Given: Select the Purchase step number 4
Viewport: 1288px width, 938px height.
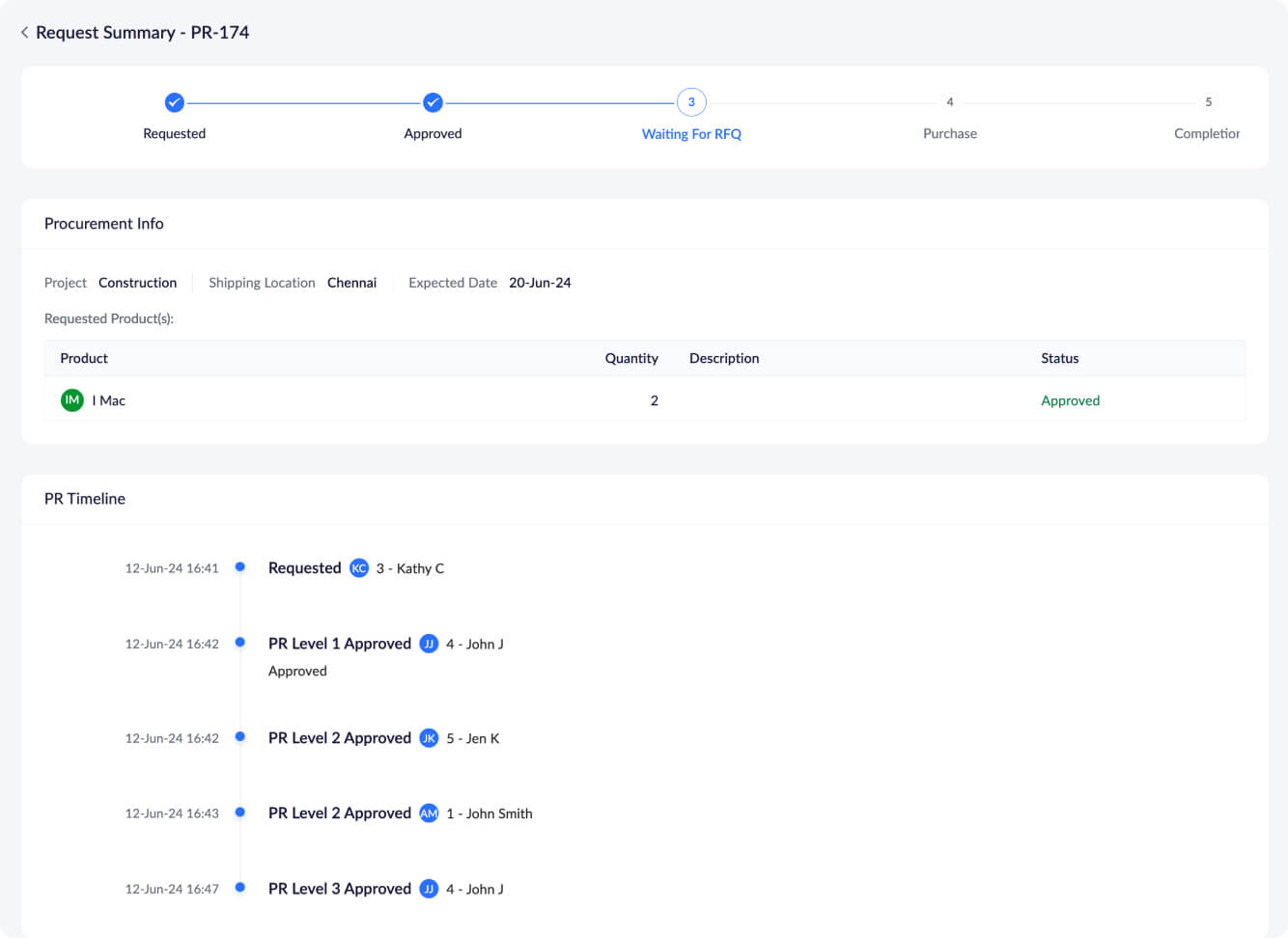Looking at the screenshot, I should [950, 102].
